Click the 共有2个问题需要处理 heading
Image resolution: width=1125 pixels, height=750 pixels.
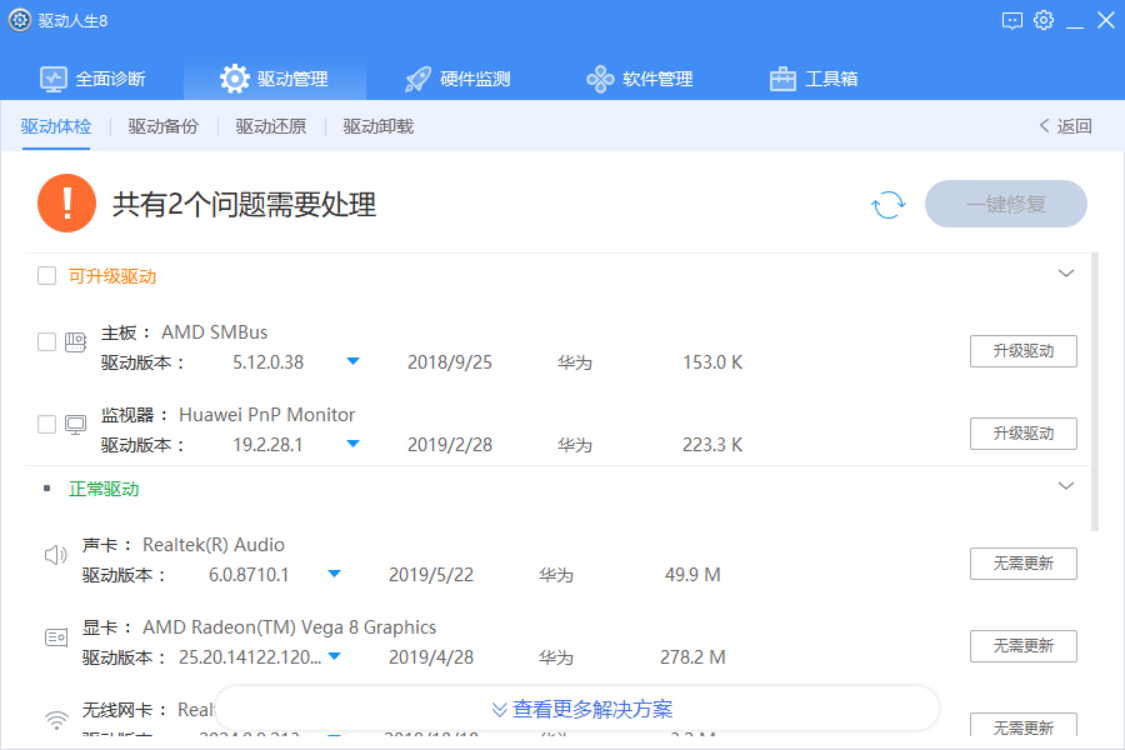244,205
